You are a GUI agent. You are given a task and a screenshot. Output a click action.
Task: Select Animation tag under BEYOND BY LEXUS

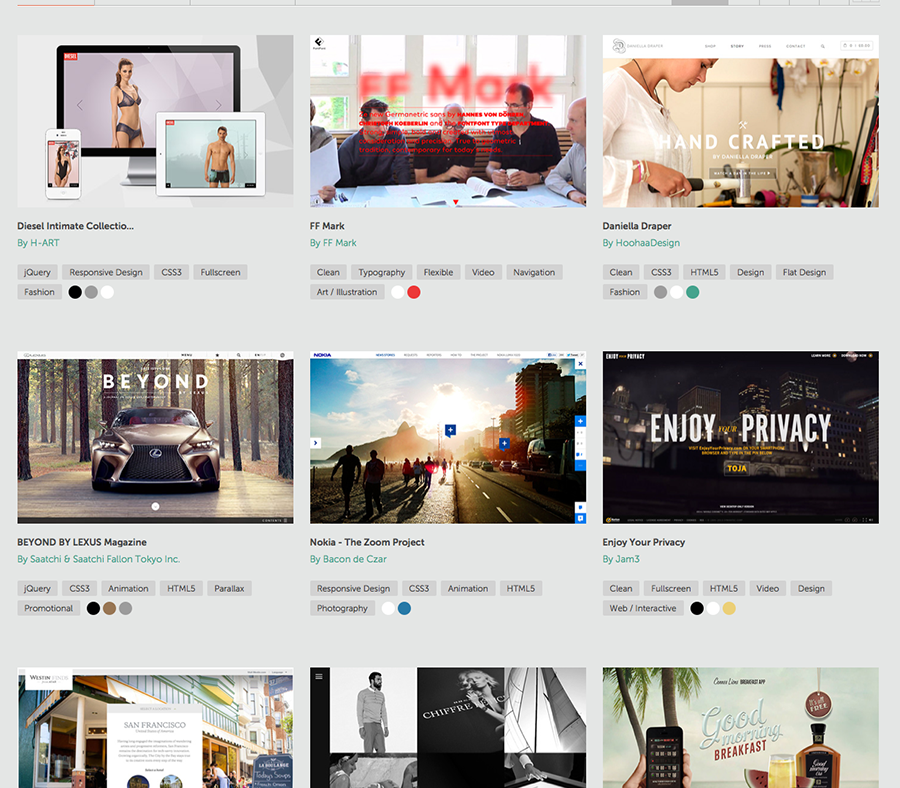click(x=129, y=588)
